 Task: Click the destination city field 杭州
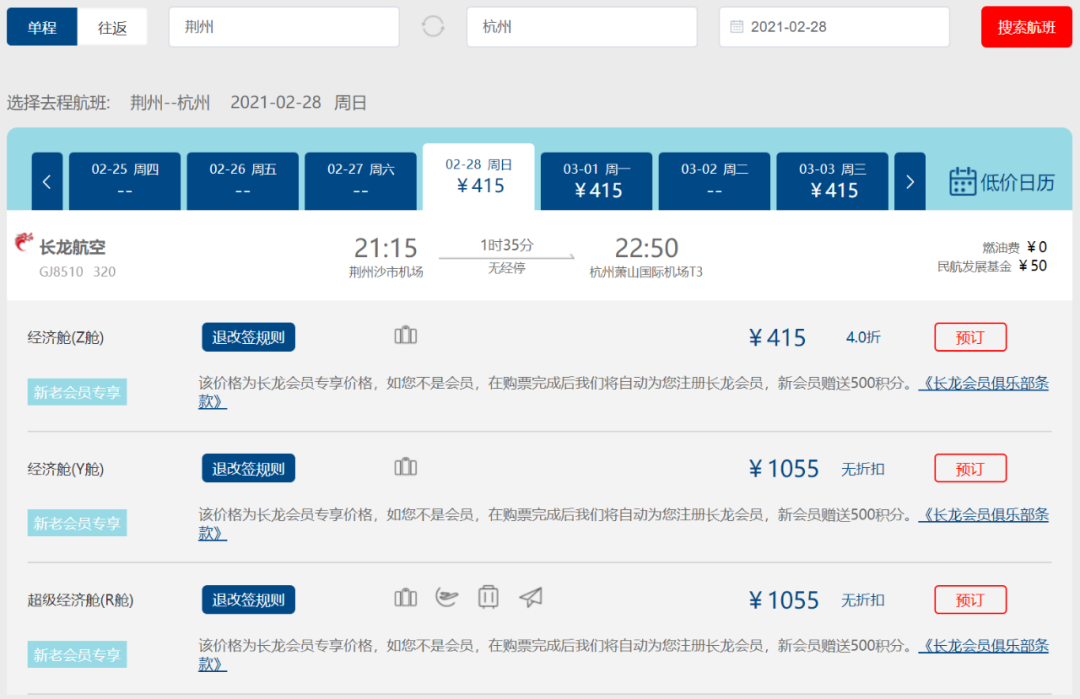click(x=581, y=27)
